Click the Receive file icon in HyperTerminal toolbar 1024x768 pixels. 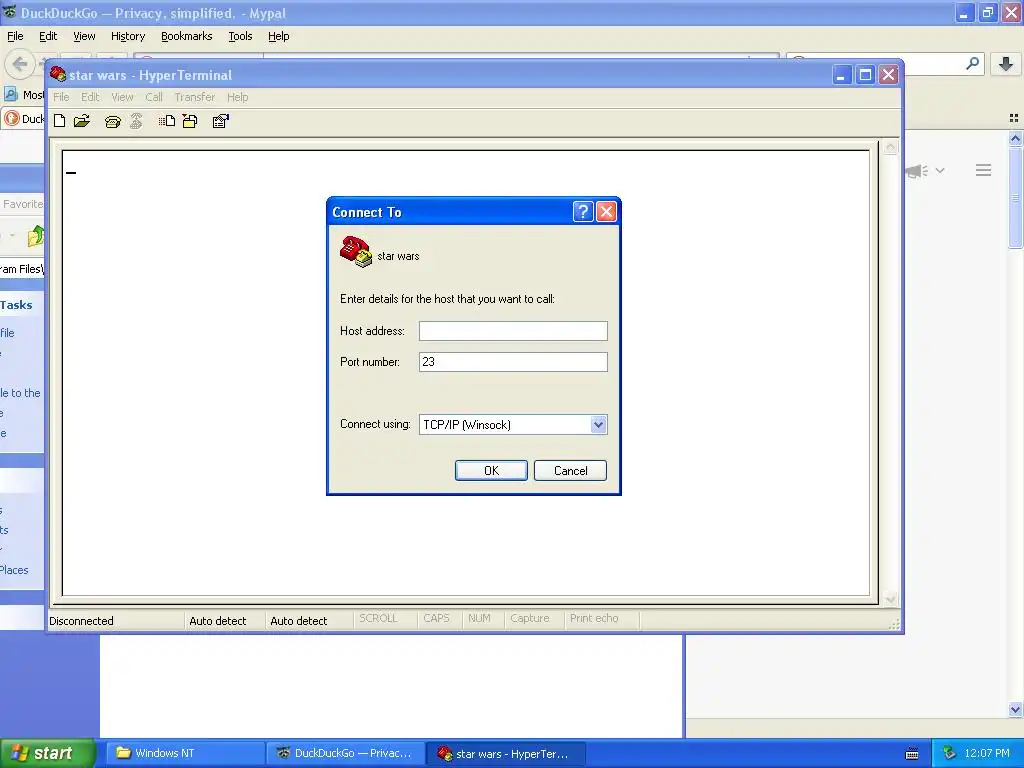[x=190, y=121]
